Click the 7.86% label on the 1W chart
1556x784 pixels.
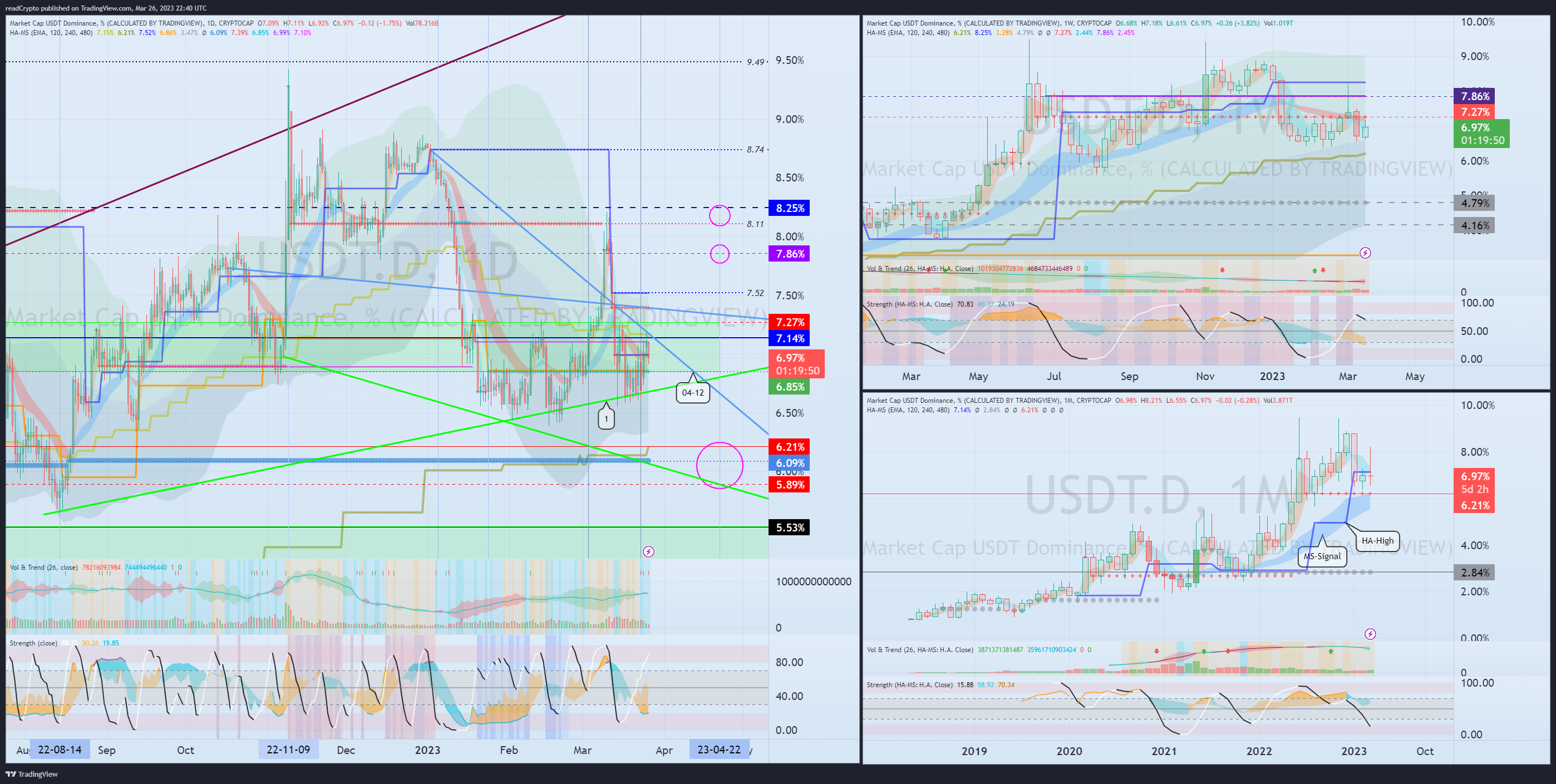pyautogui.click(x=1474, y=96)
